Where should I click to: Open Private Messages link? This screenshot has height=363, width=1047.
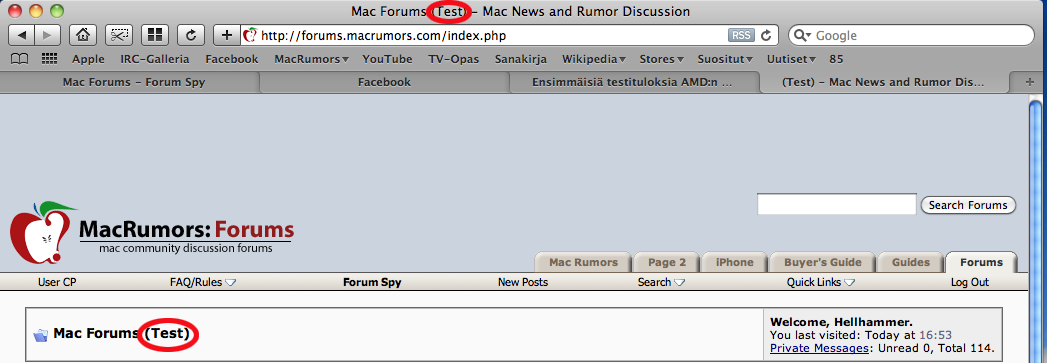[819, 348]
